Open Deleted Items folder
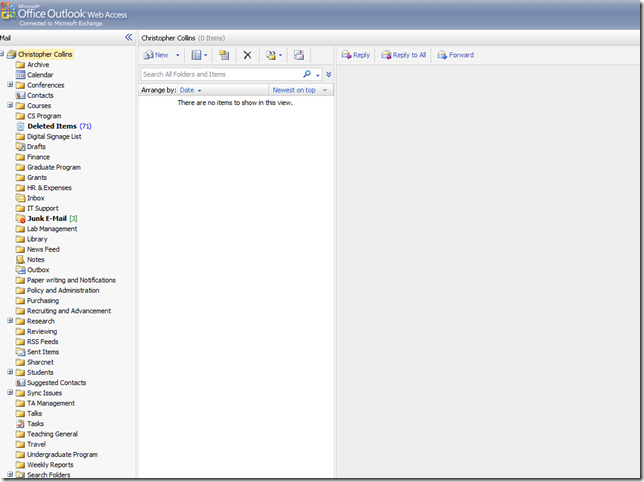Screen dimensions: 644x482 click(52, 126)
